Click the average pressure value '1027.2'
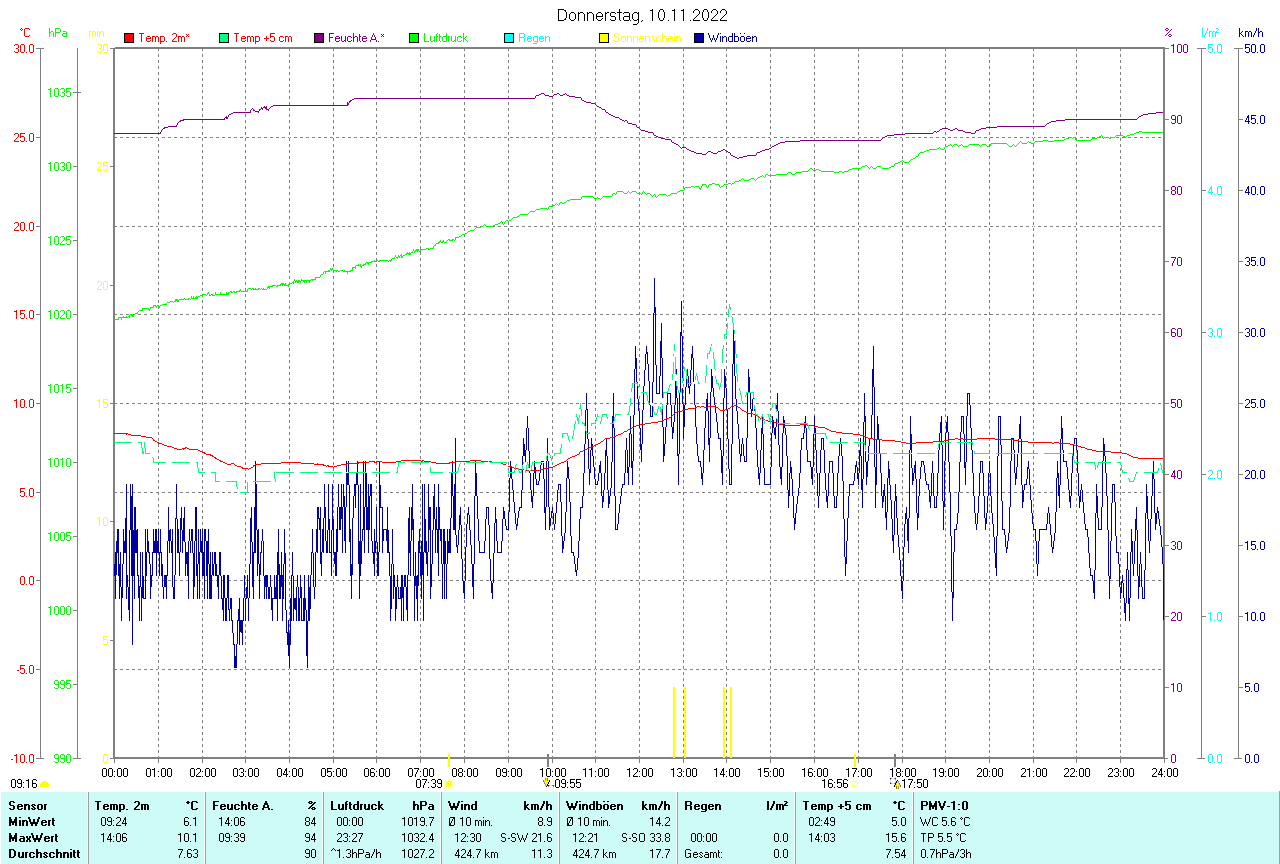The width and height of the screenshot is (1280, 864). (x=417, y=854)
